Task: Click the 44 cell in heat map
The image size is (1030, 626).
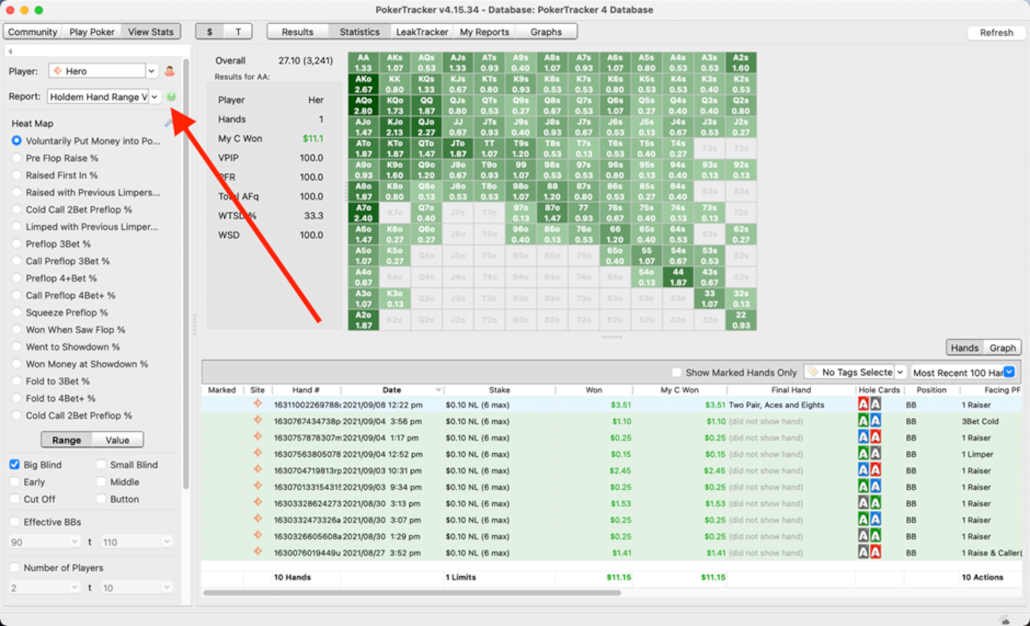Action: (679, 277)
